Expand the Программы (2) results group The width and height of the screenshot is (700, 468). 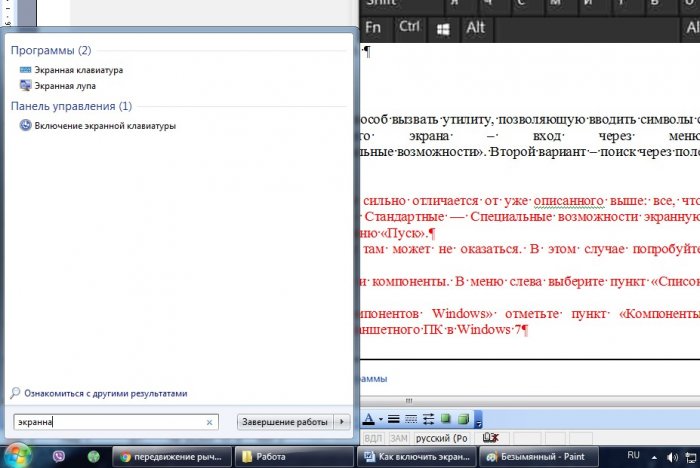[x=50, y=50]
